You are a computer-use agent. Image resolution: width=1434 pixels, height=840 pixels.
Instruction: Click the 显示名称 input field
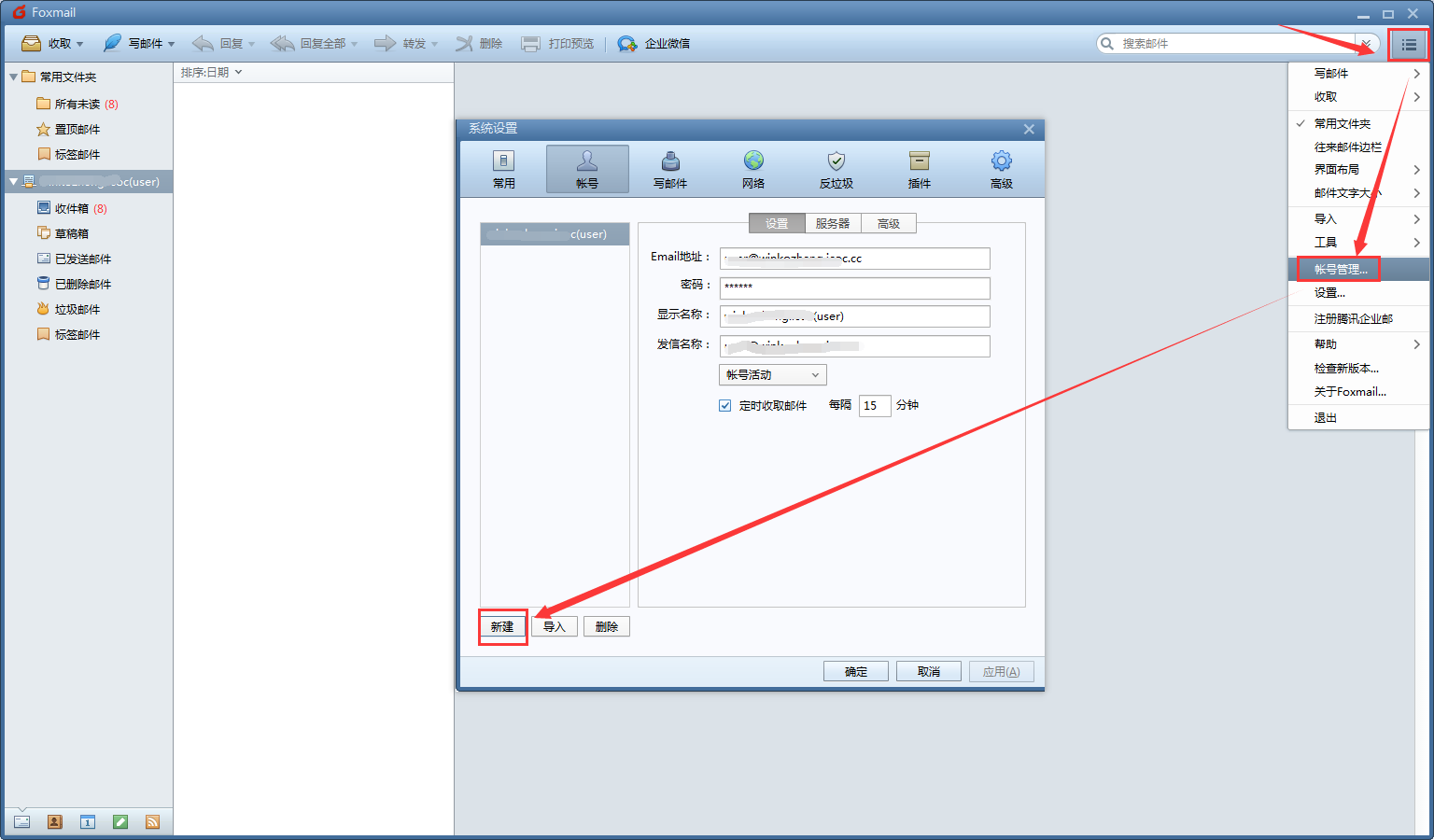click(855, 316)
